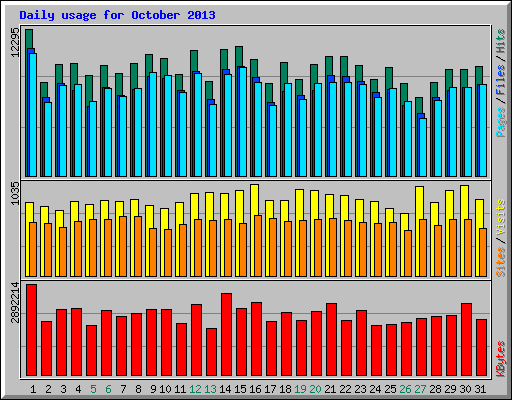Click day 29 on the x-axis
512x400 pixels.
pos(450,389)
